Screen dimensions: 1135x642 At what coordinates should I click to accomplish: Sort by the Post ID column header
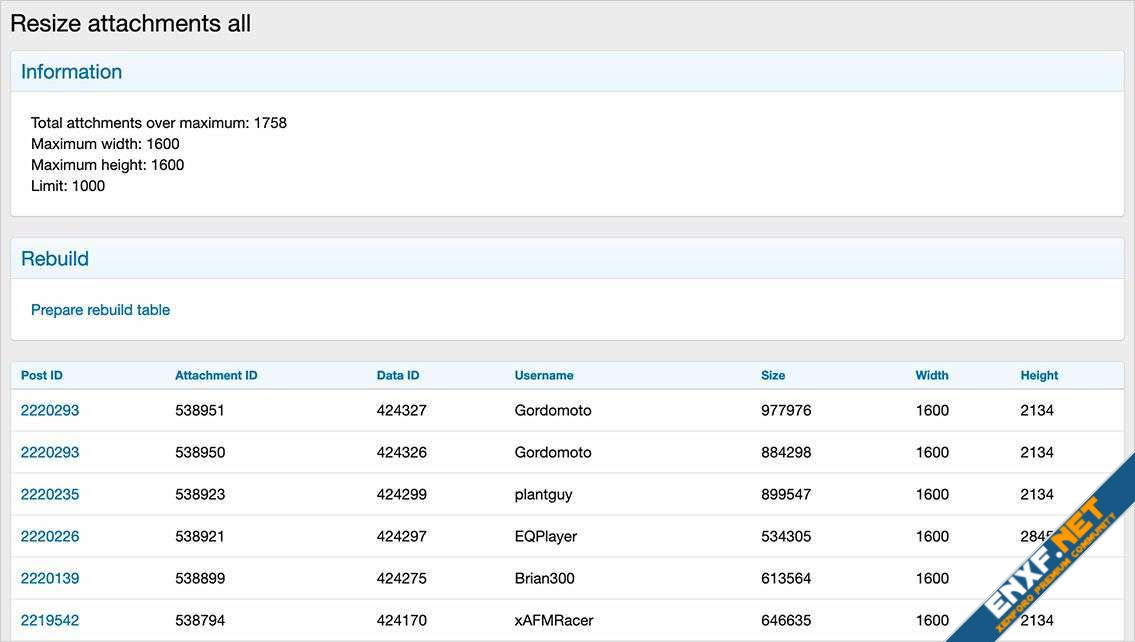[x=42, y=375]
